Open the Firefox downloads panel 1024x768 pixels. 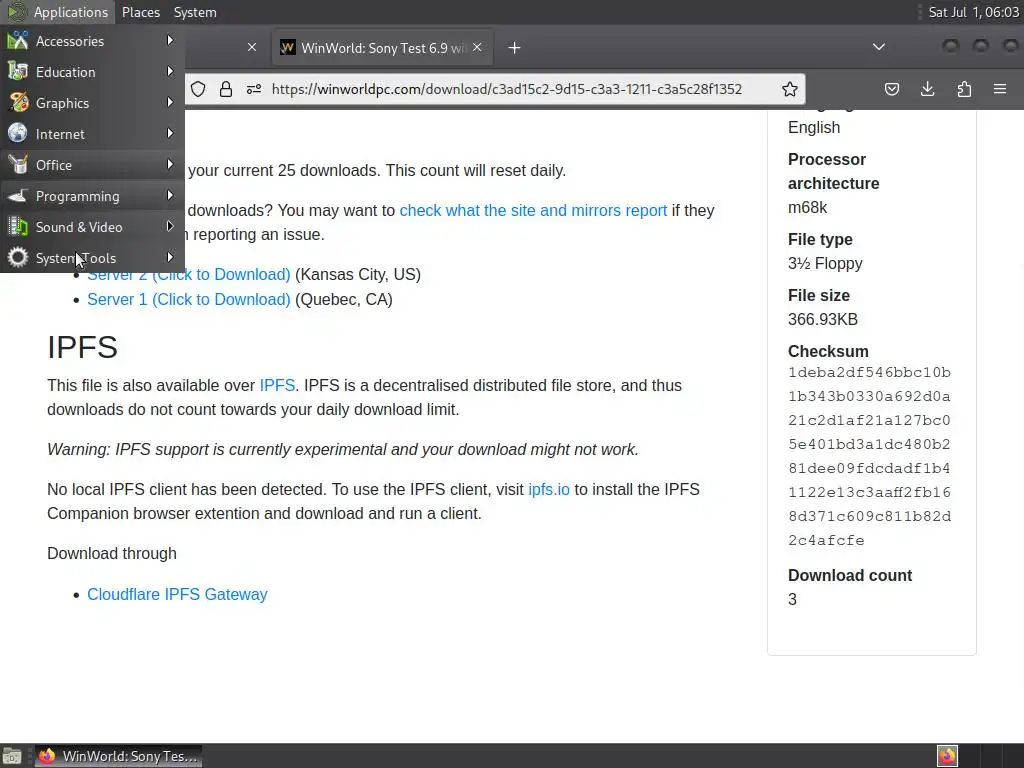[927, 89]
